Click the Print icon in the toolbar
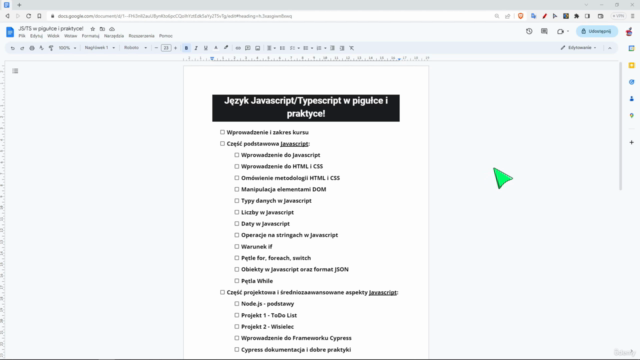The width and height of the screenshot is (640, 360). point(32,48)
